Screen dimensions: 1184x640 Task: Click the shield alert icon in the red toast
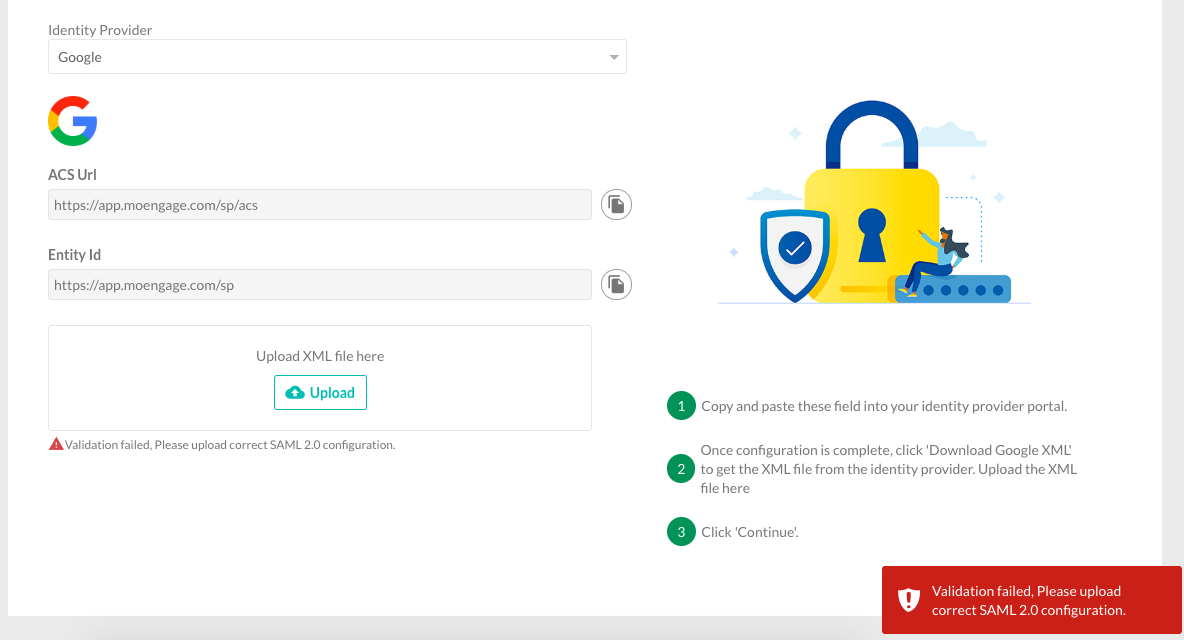[908, 599]
